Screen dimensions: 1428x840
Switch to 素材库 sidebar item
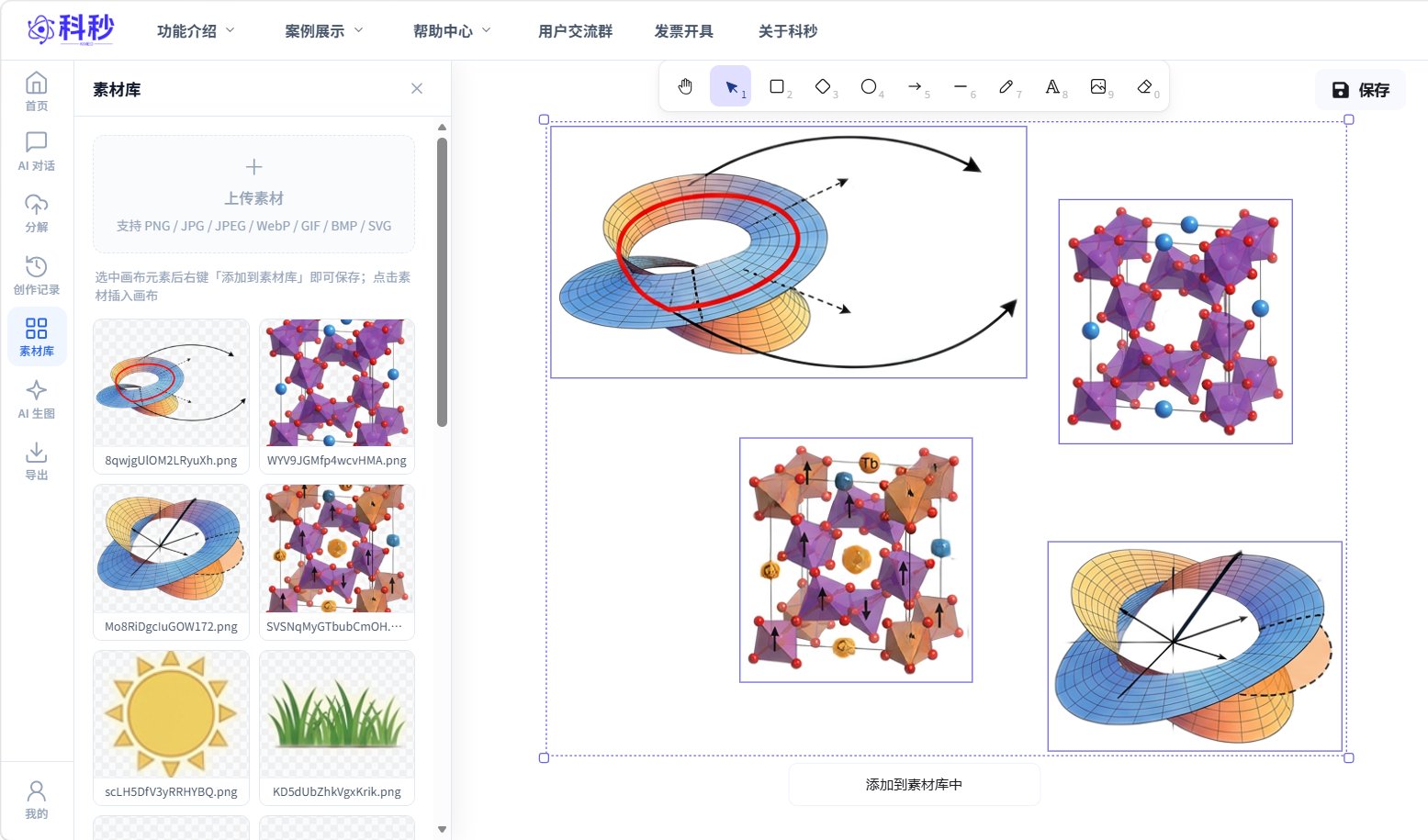click(37, 337)
